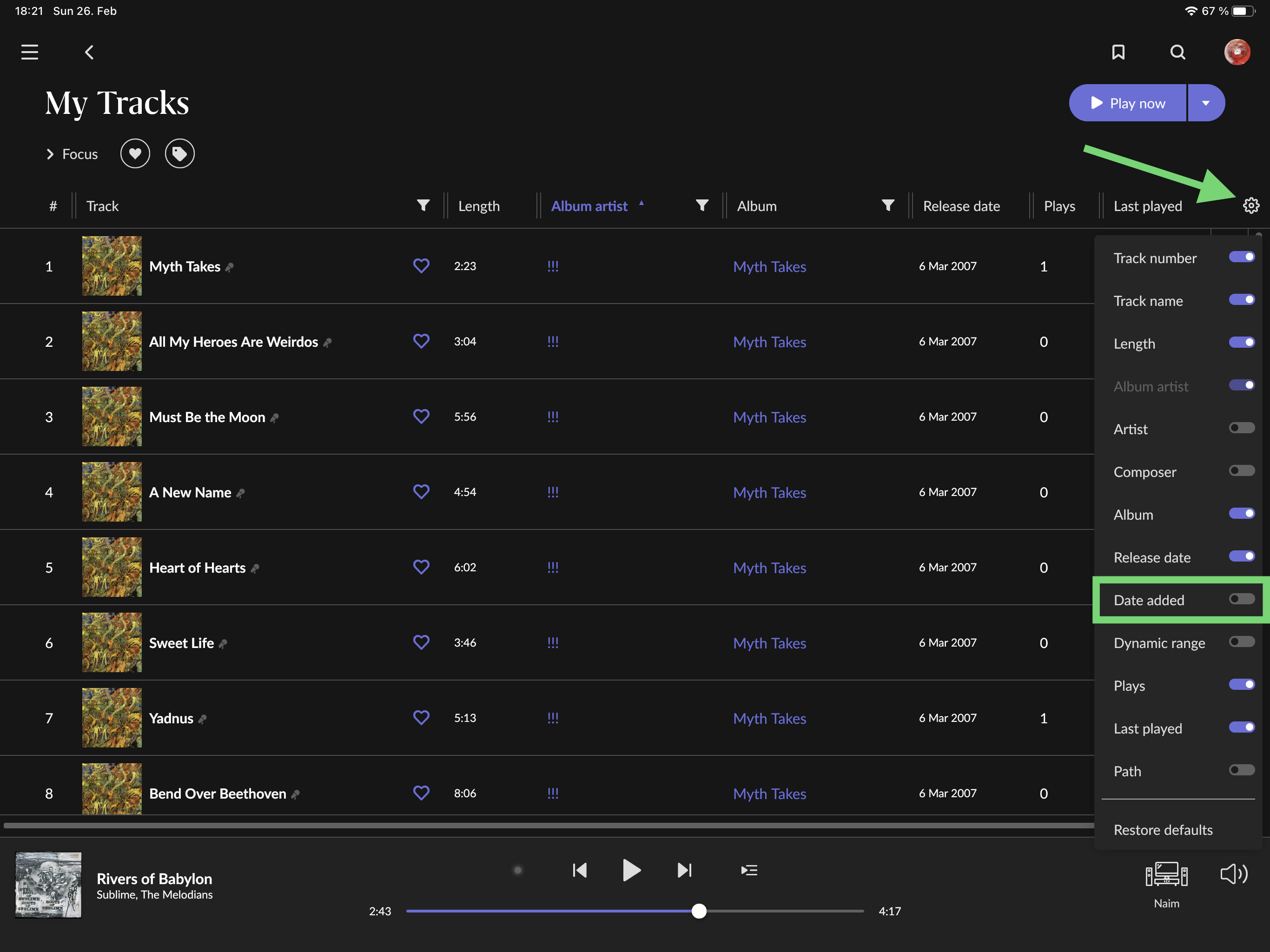Enable the Dynamic range column switch

pos(1241,642)
